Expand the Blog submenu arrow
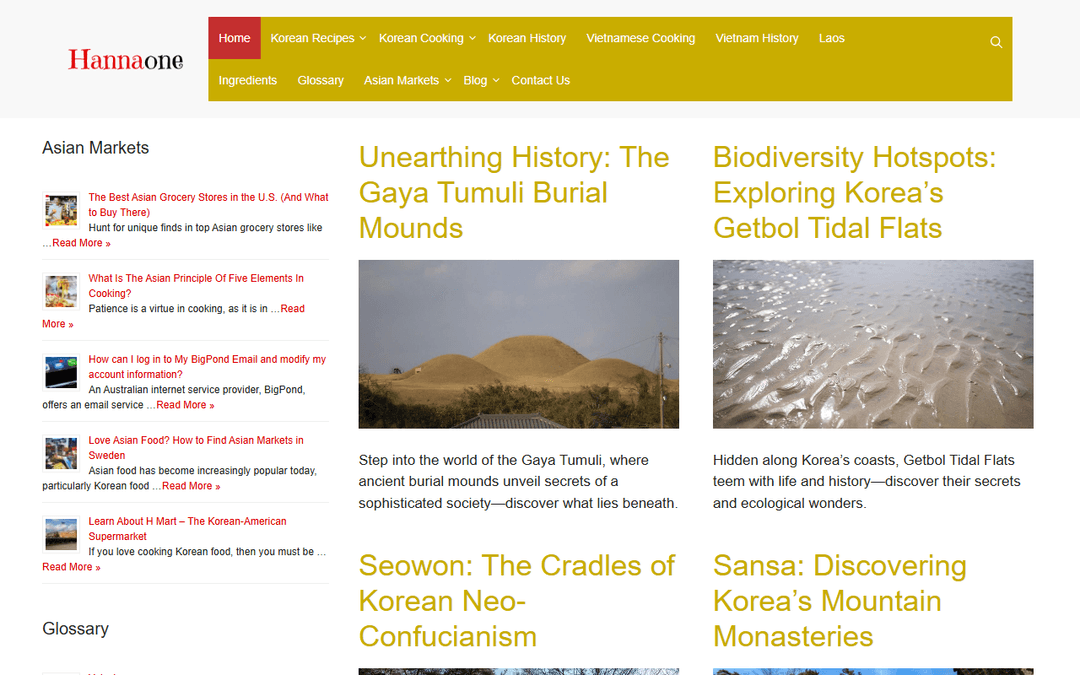This screenshot has height=675, width=1080. coord(496,81)
